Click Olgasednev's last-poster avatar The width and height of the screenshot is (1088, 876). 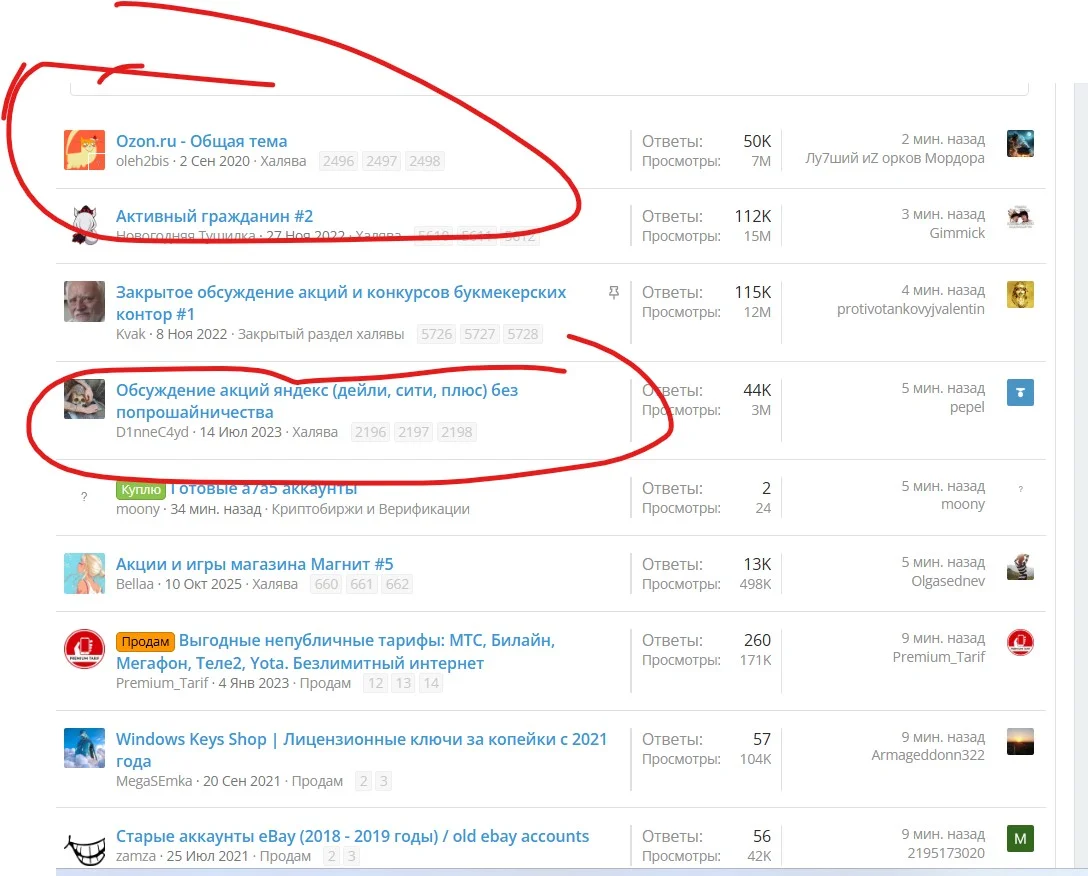tap(1020, 566)
